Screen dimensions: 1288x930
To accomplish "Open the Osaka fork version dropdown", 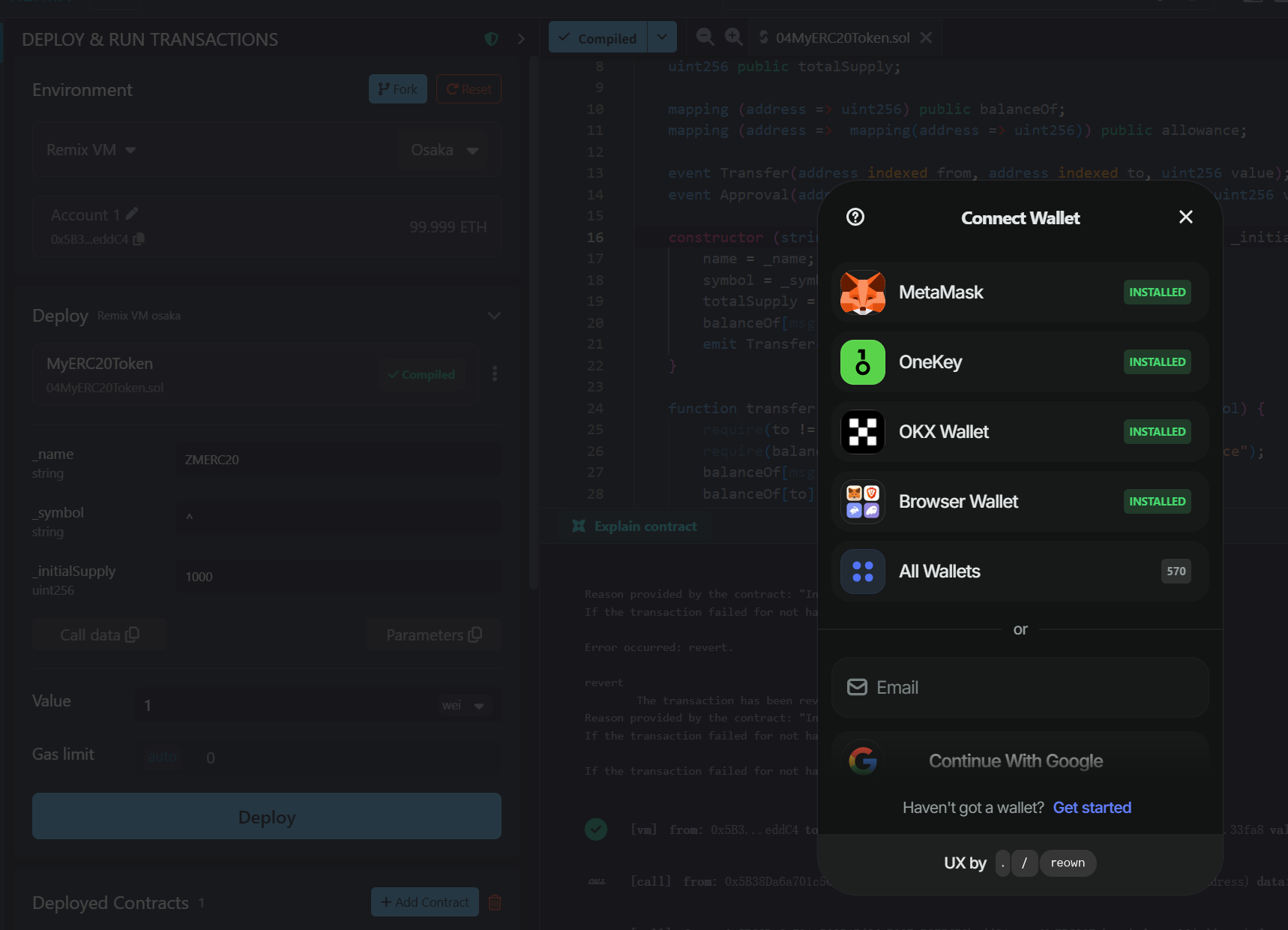I will [444, 150].
